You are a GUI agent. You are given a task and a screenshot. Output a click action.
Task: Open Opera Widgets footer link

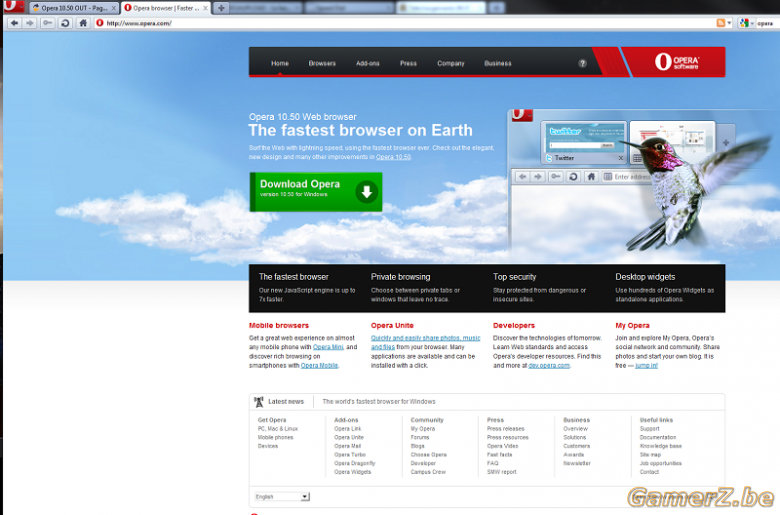tap(352, 472)
